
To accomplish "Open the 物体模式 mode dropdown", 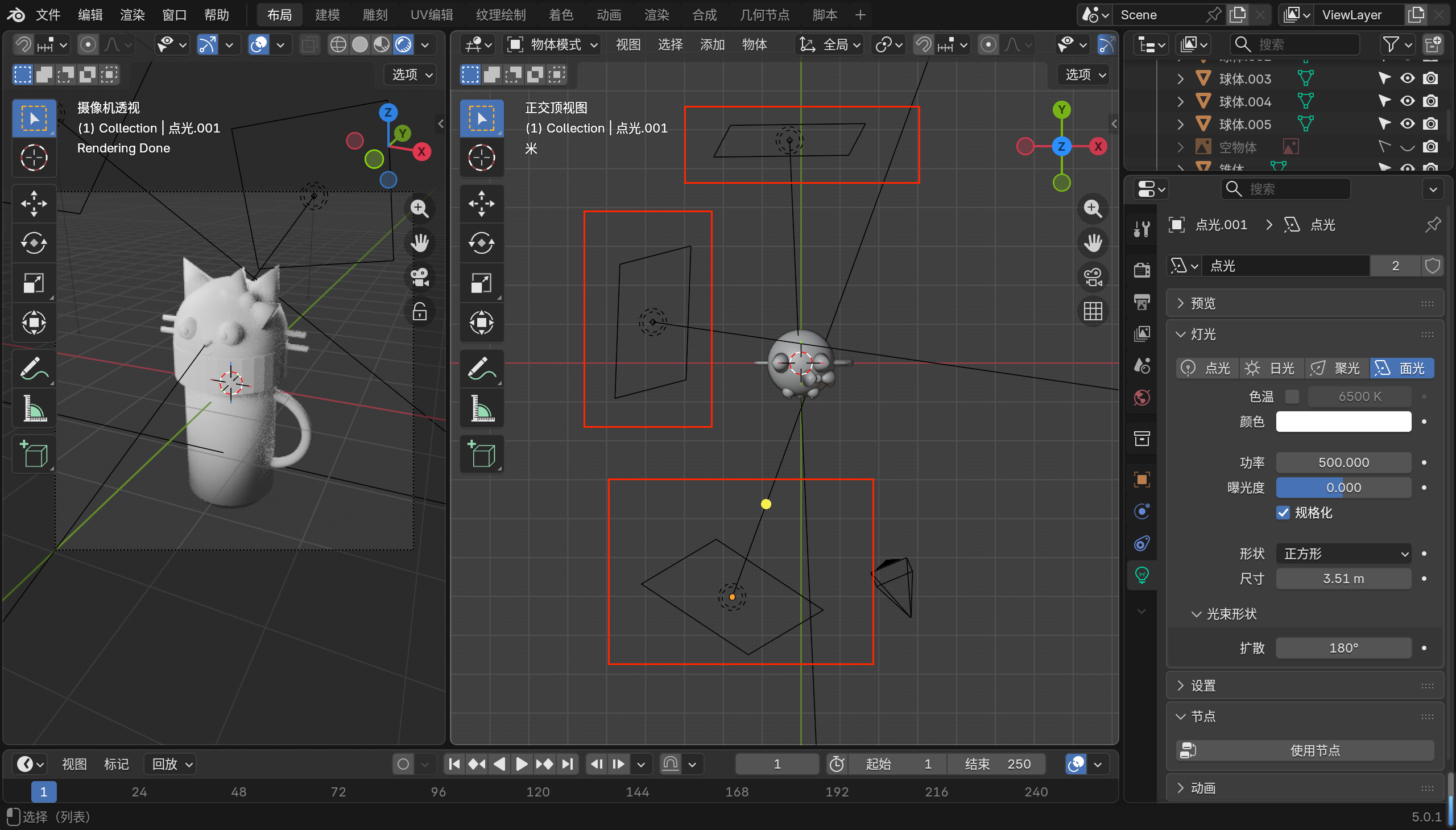I will pos(552,44).
